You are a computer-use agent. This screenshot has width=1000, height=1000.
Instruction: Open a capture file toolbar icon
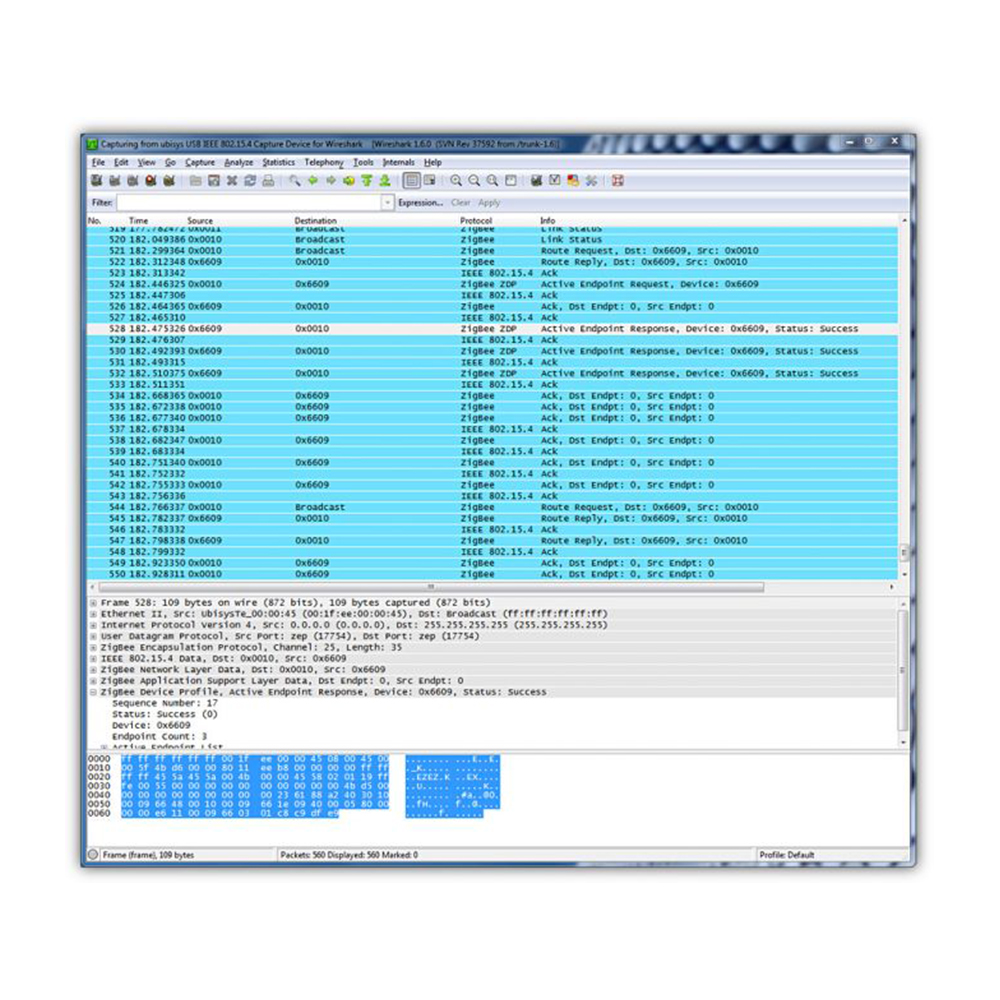(196, 181)
